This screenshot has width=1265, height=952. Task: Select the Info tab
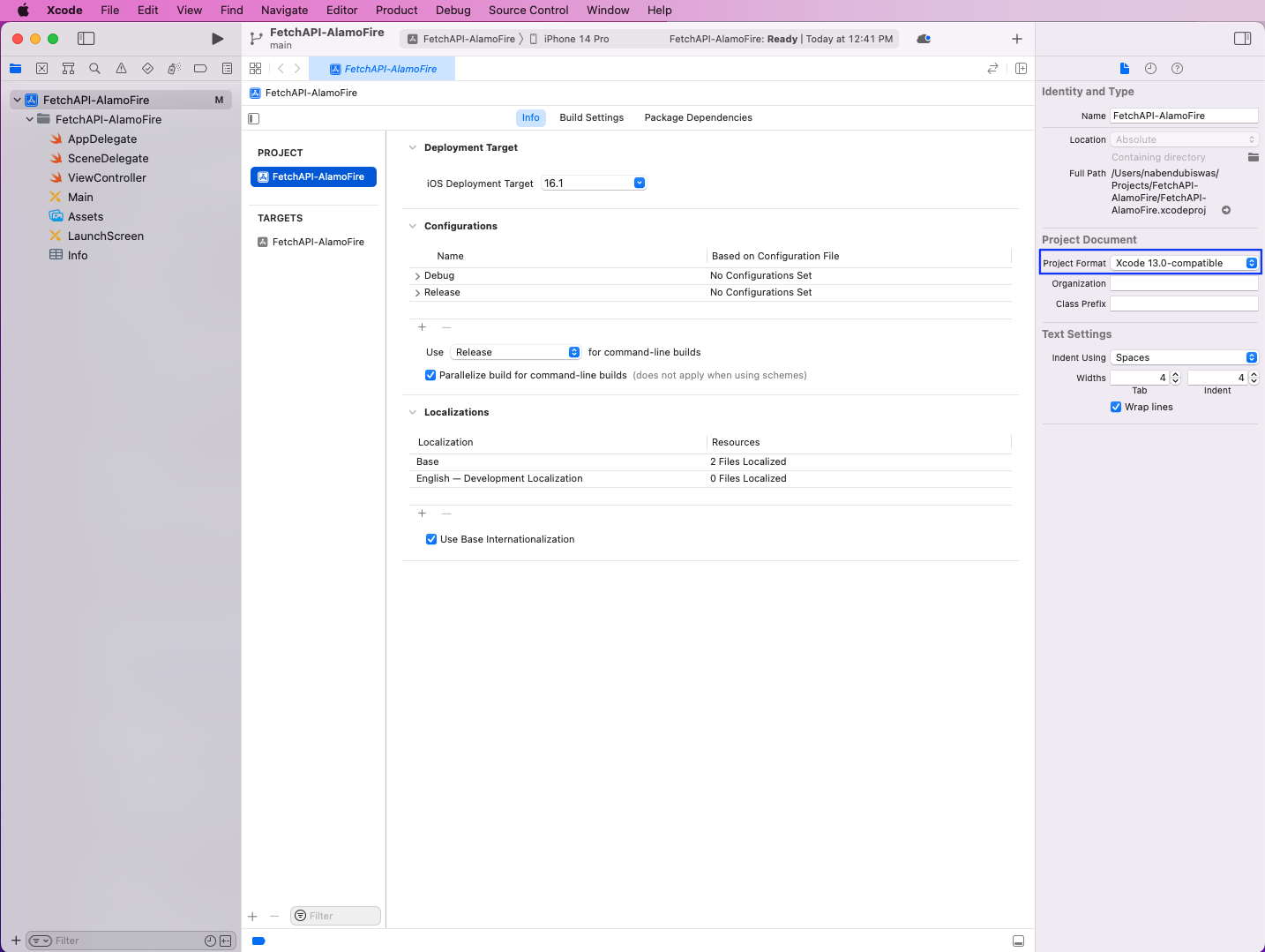coord(530,117)
